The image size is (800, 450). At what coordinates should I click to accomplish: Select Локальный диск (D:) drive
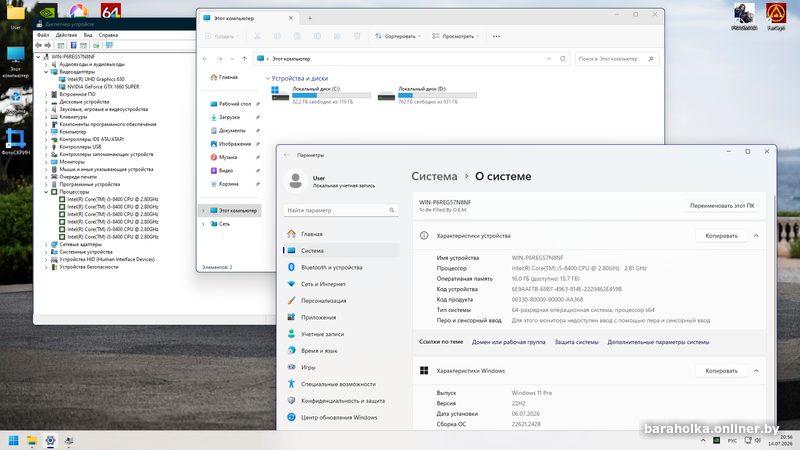(x=428, y=95)
